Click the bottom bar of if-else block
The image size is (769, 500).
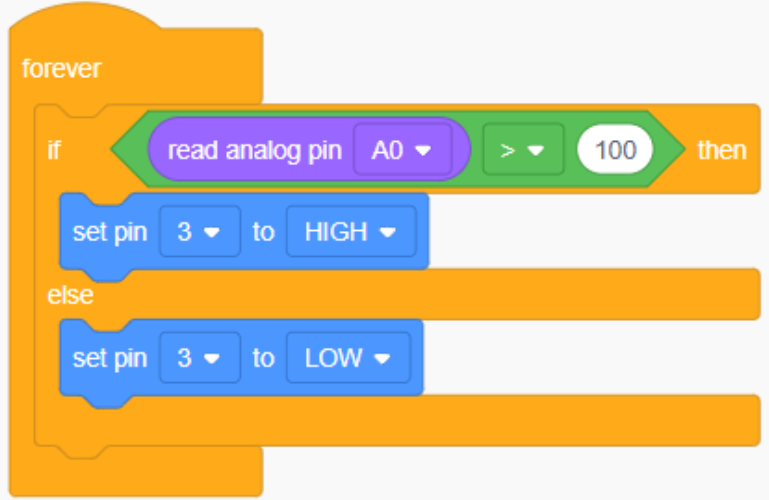coord(400,420)
